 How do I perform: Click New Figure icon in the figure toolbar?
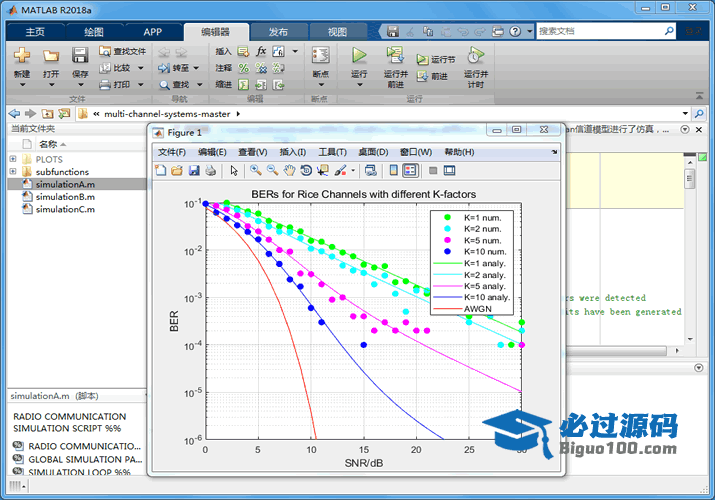pyautogui.click(x=161, y=170)
